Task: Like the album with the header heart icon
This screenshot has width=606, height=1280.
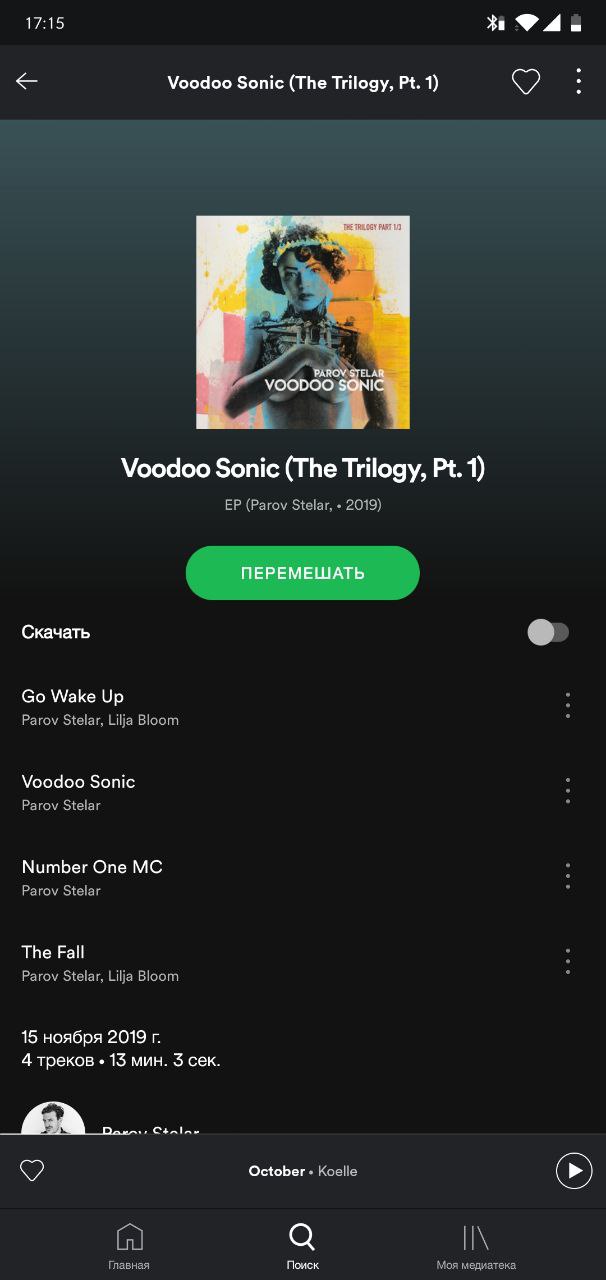Action: pos(526,82)
